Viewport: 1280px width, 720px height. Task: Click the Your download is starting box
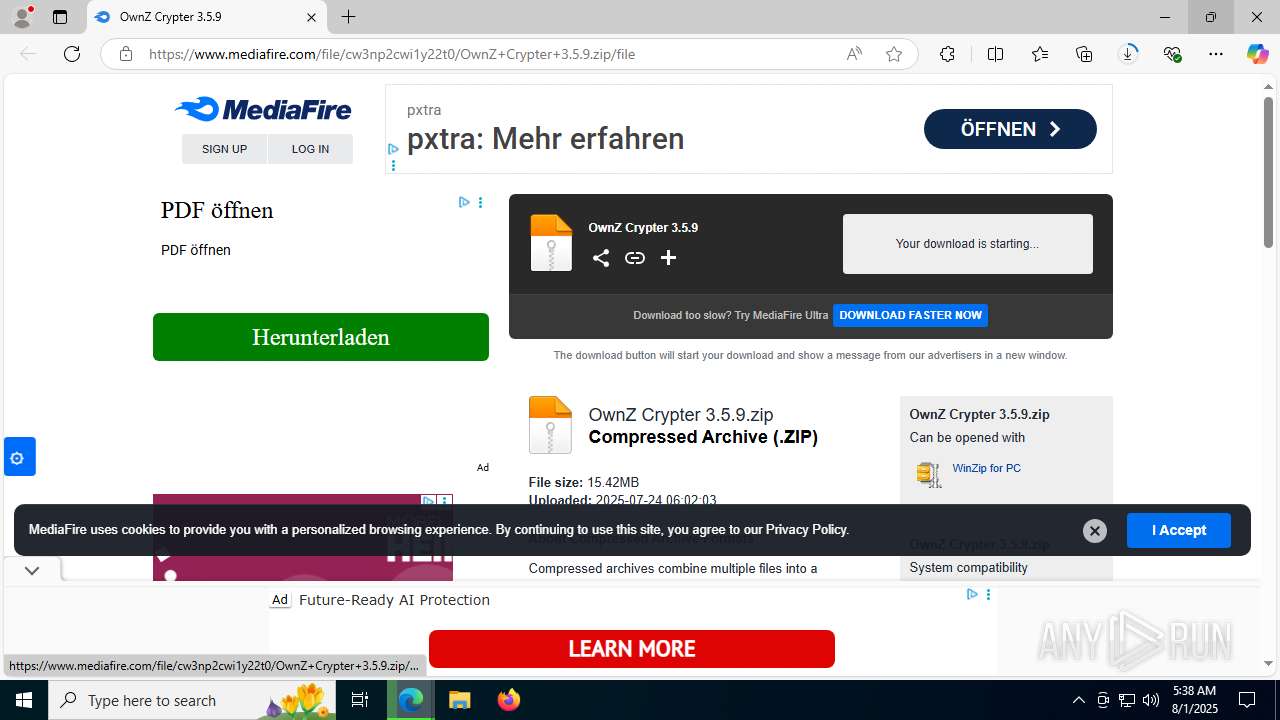click(x=968, y=244)
